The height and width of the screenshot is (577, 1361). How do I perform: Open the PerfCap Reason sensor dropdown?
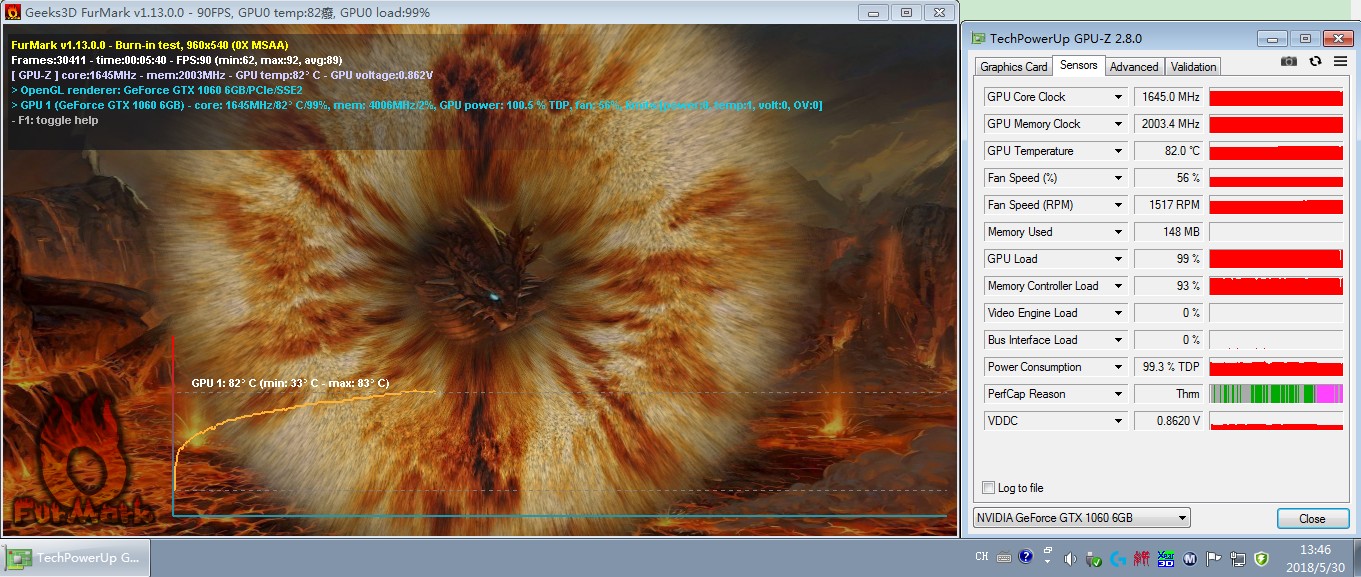click(x=1119, y=394)
